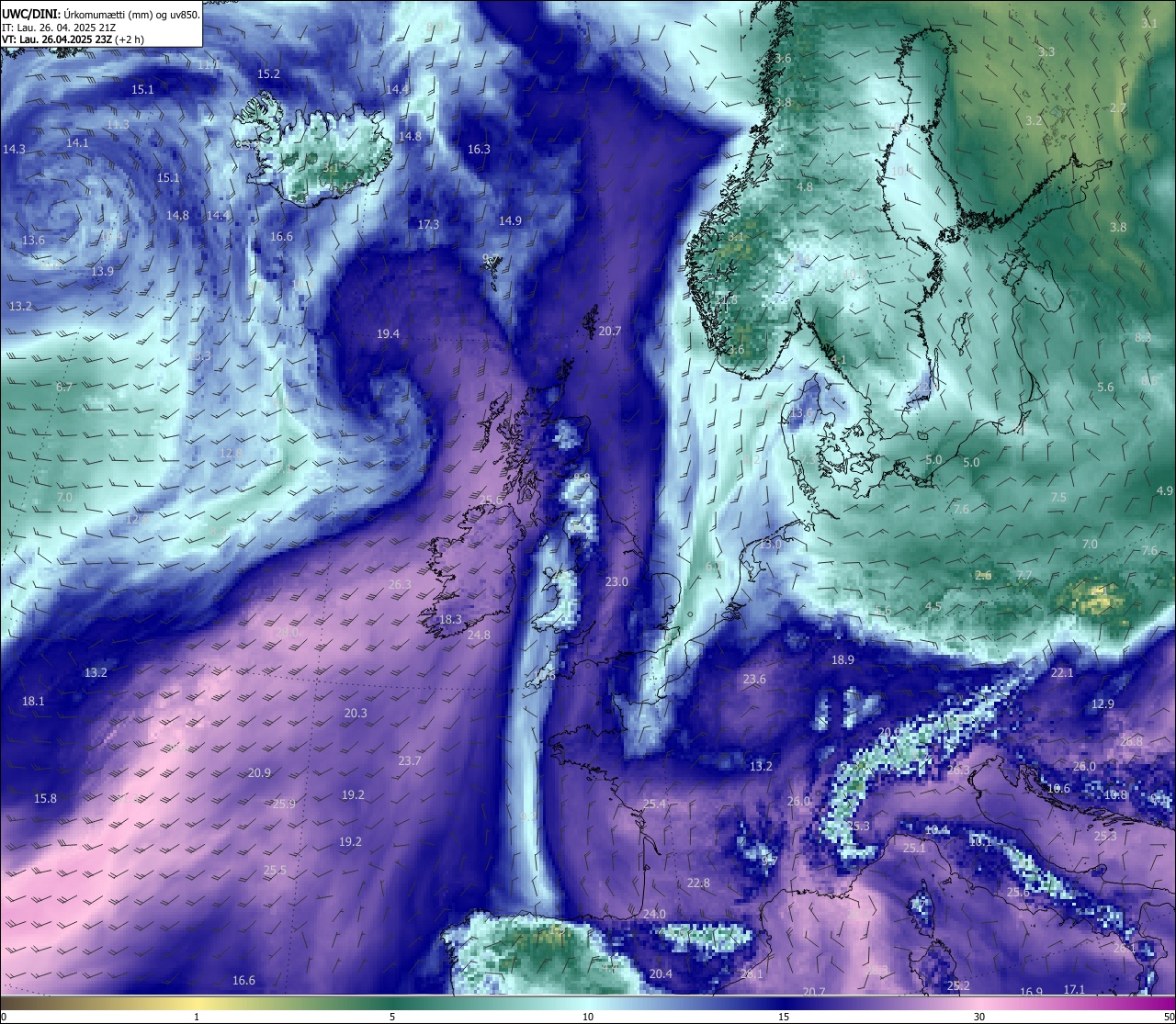Click the 25.1 value label

click(914, 848)
